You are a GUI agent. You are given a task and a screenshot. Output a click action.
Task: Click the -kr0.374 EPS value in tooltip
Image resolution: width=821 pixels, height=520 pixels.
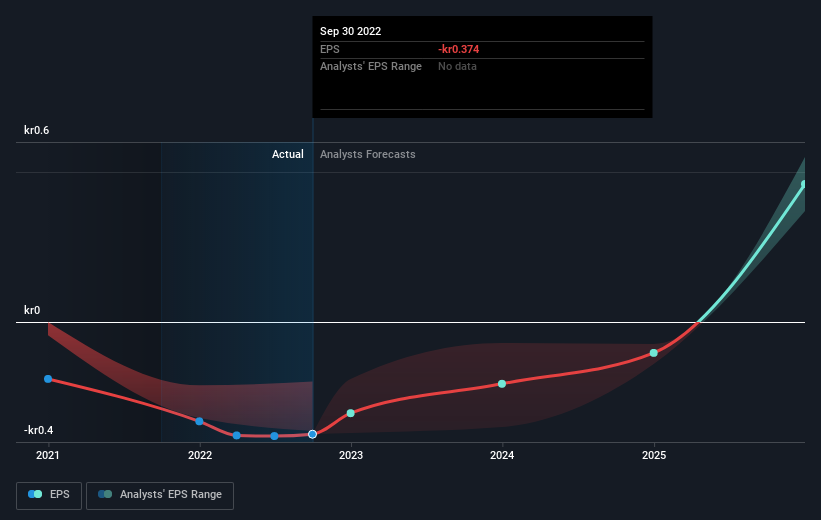(x=459, y=49)
